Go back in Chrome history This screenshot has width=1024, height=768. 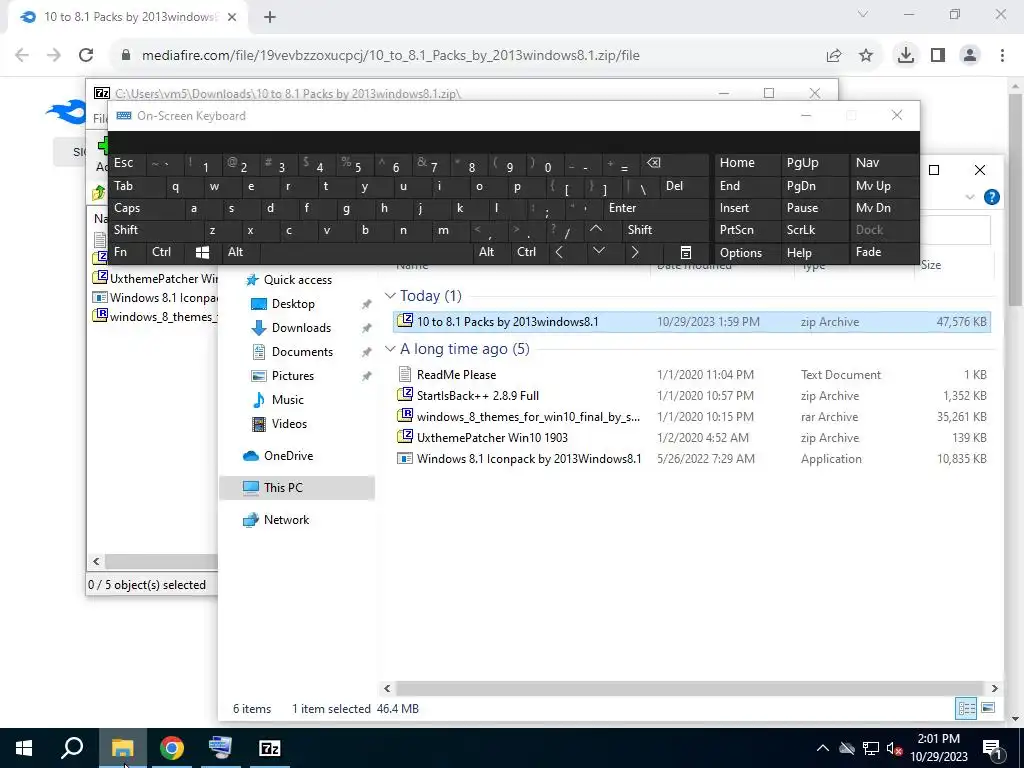[22, 56]
